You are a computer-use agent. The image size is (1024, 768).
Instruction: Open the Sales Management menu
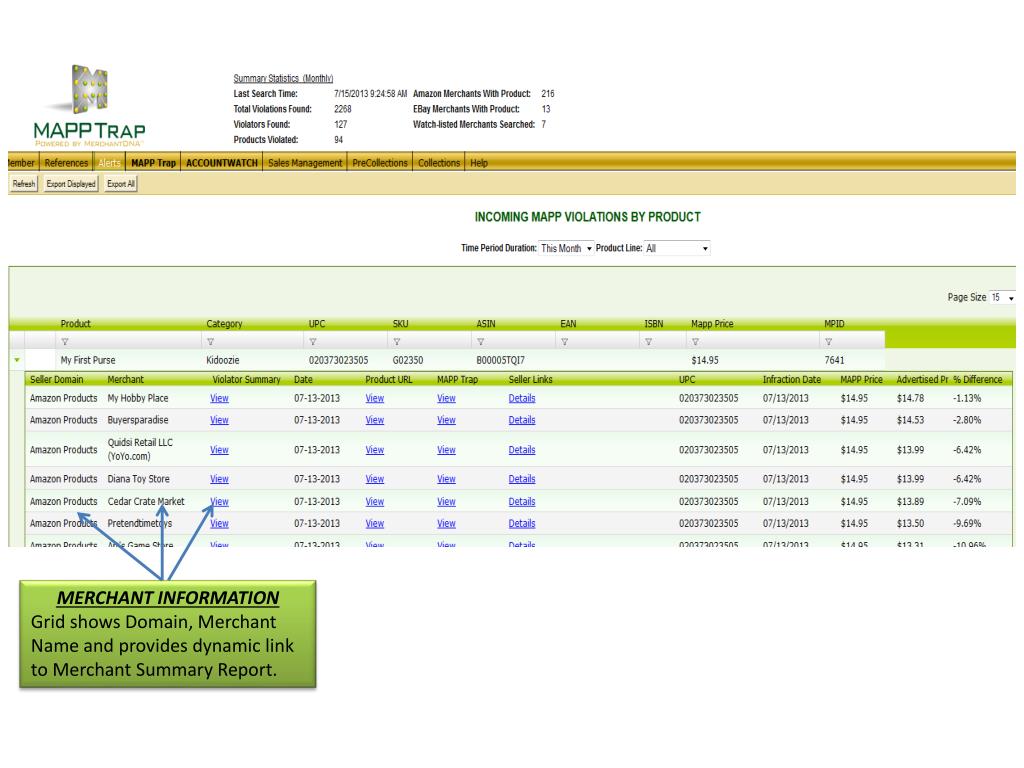point(305,163)
